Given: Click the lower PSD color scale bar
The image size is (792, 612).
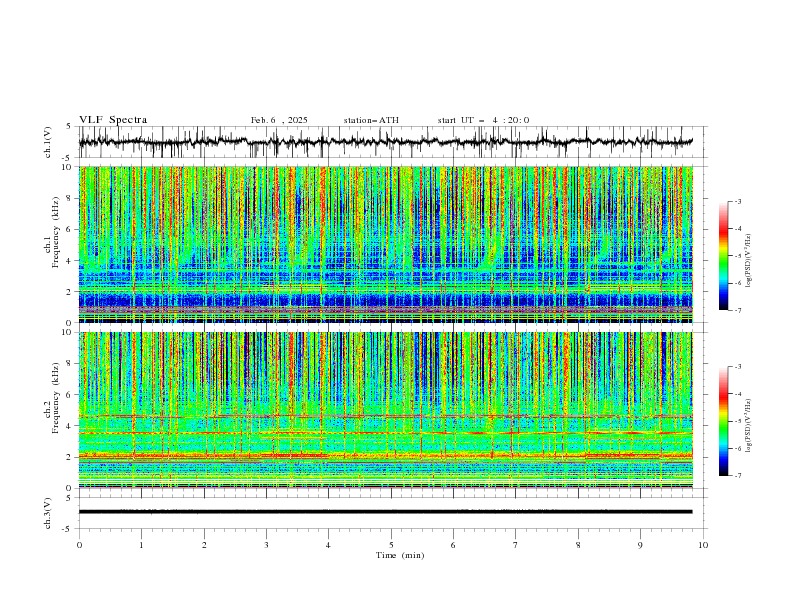Looking at the screenshot, I should tap(724, 421).
